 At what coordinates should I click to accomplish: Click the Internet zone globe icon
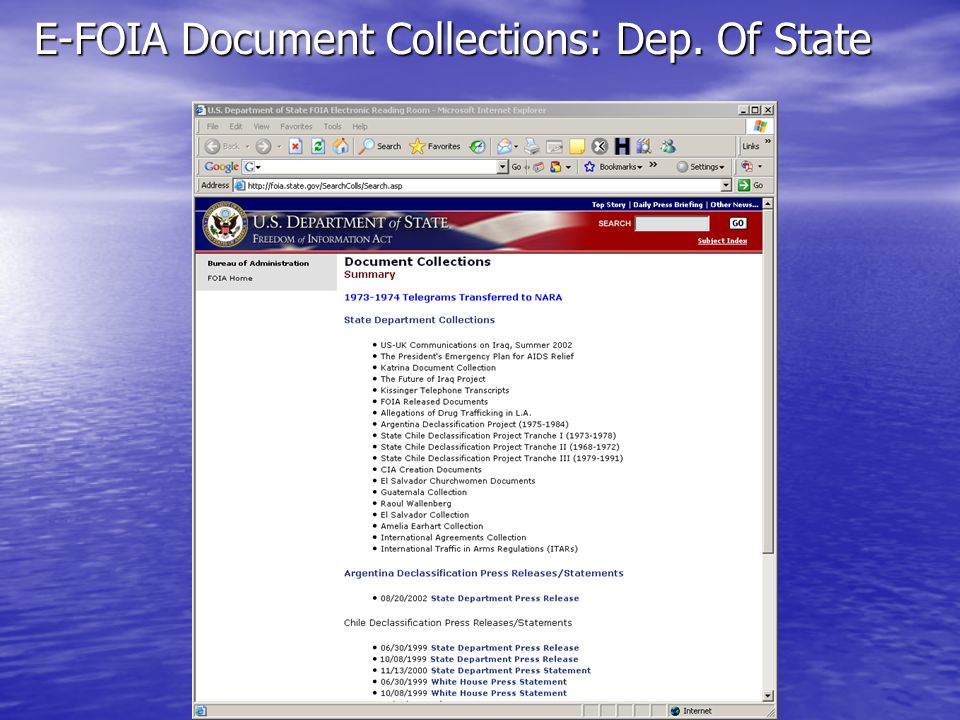675,711
